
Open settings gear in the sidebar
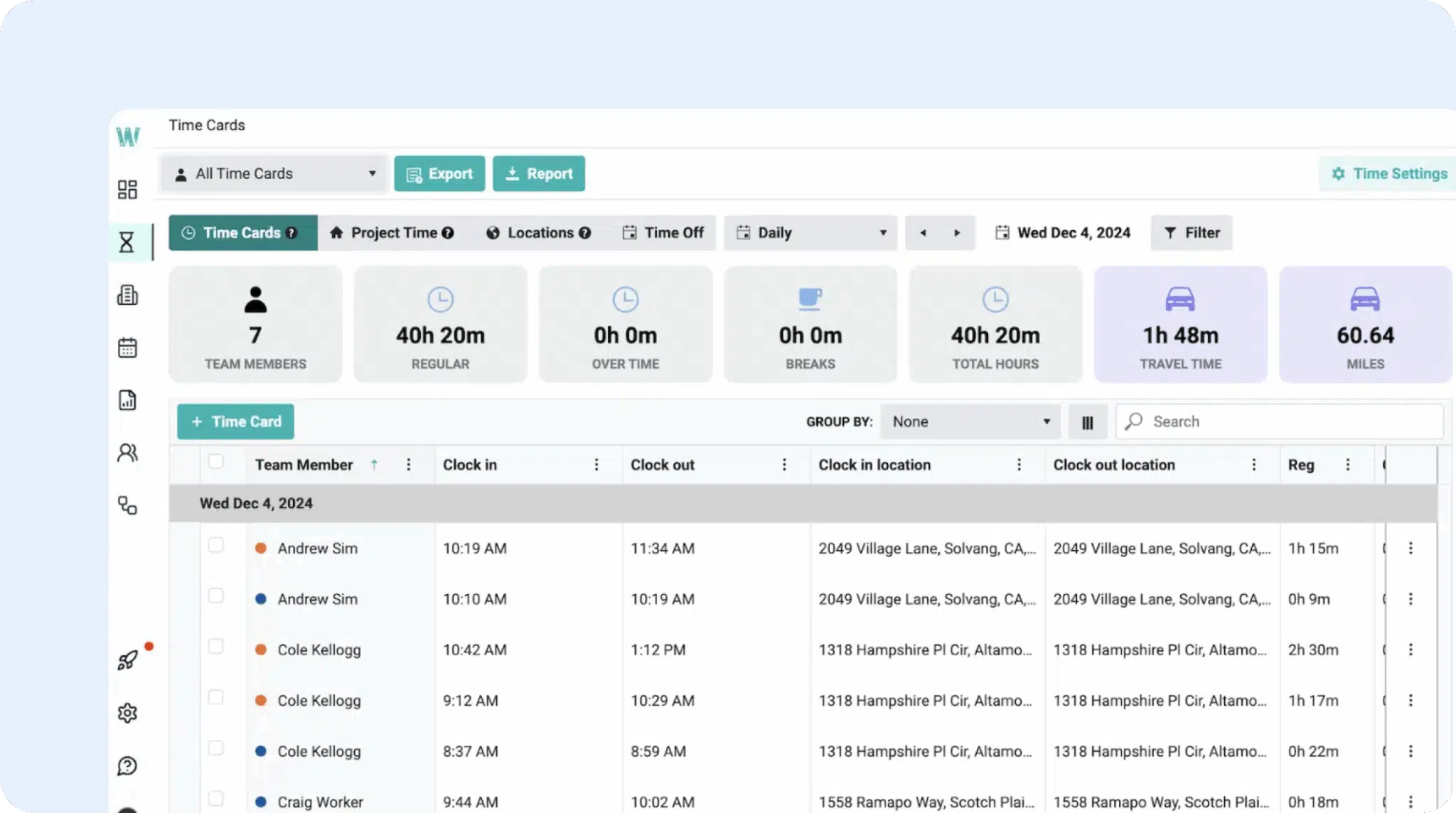127,713
